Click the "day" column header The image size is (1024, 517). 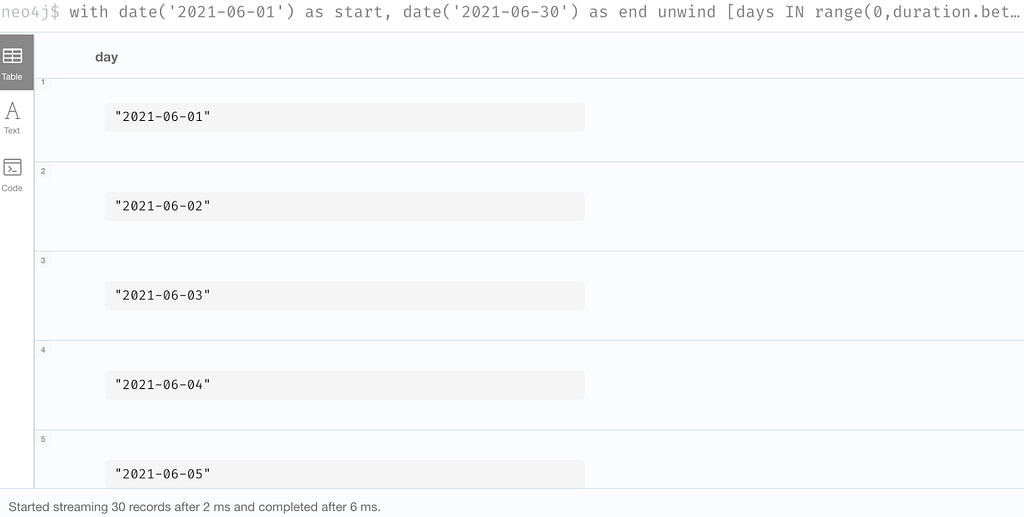tap(106, 57)
